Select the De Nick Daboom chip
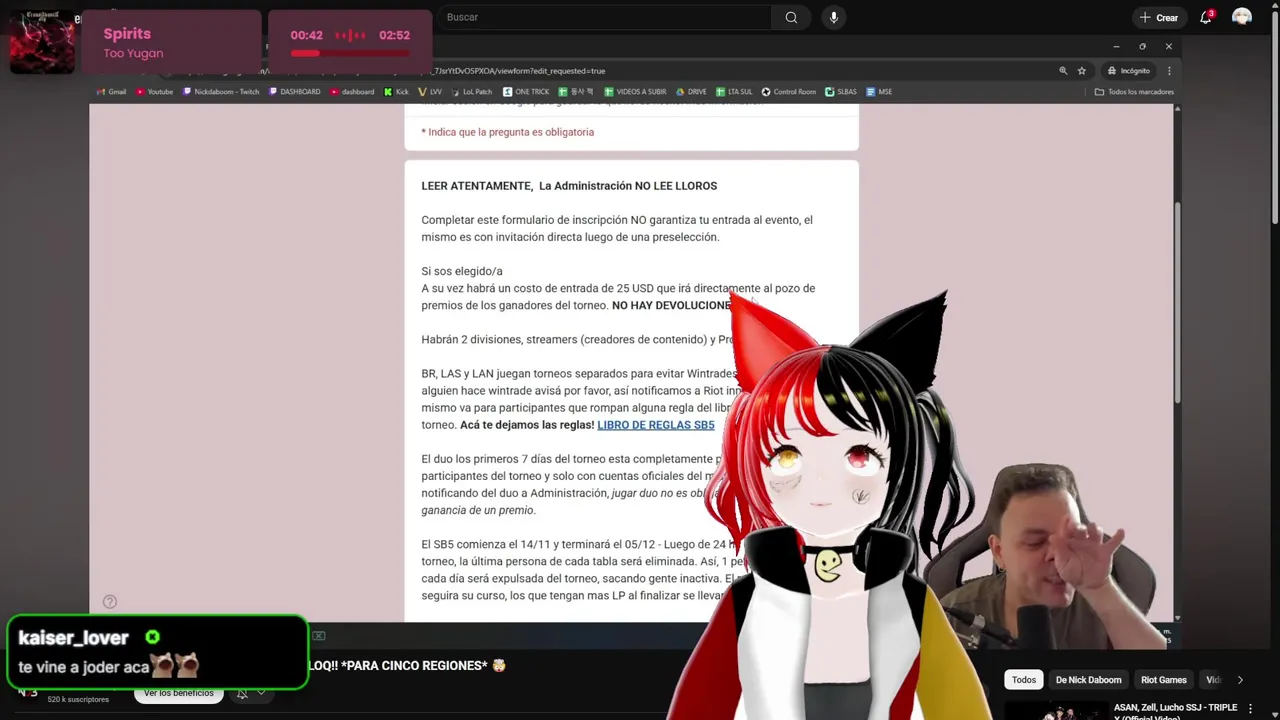This screenshot has height=720, width=1280. click(1089, 680)
